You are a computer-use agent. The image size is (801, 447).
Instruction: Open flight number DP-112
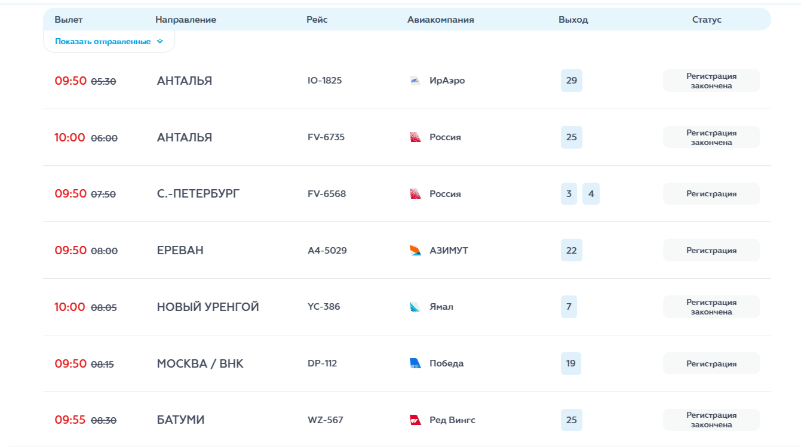coord(322,363)
